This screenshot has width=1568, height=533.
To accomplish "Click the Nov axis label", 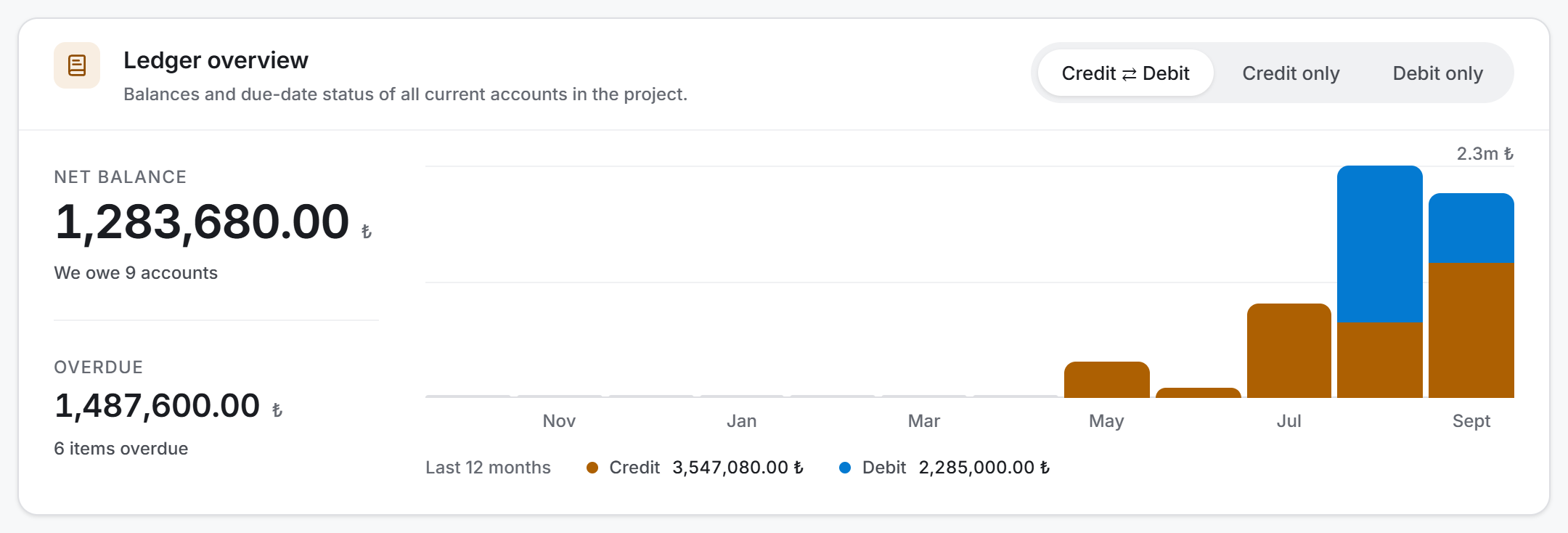I will coord(559,421).
